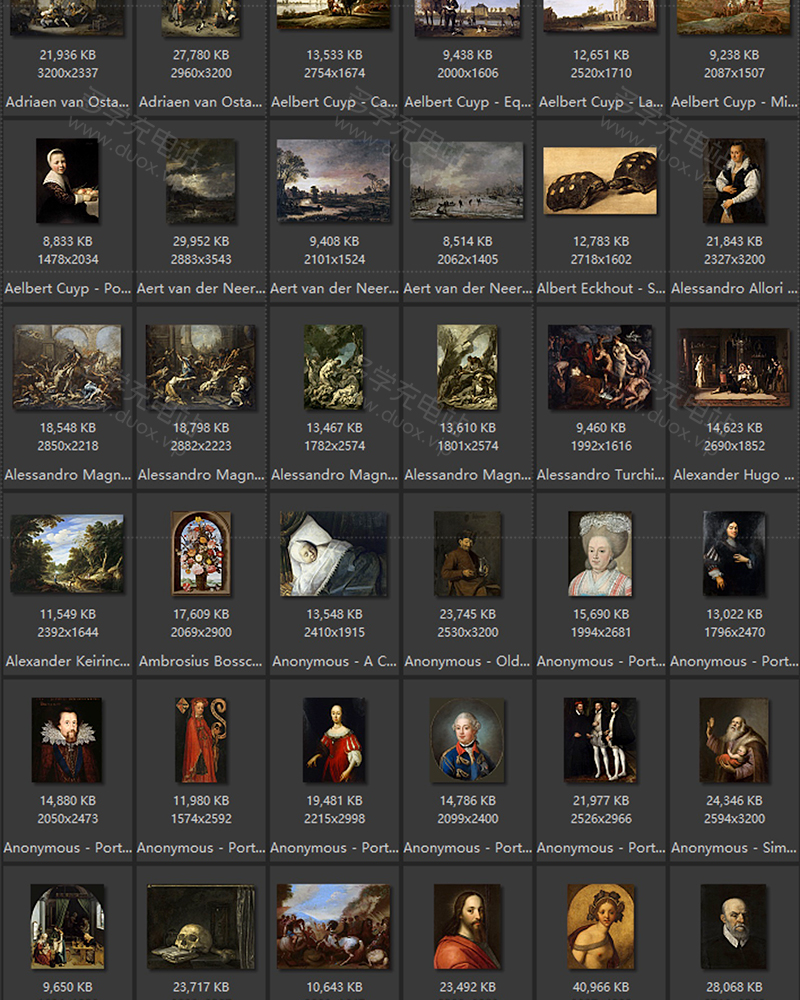The width and height of the screenshot is (800, 1000).
Task: Select Aert van der Neer 29,952 KB thumbnail
Action: [201, 181]
